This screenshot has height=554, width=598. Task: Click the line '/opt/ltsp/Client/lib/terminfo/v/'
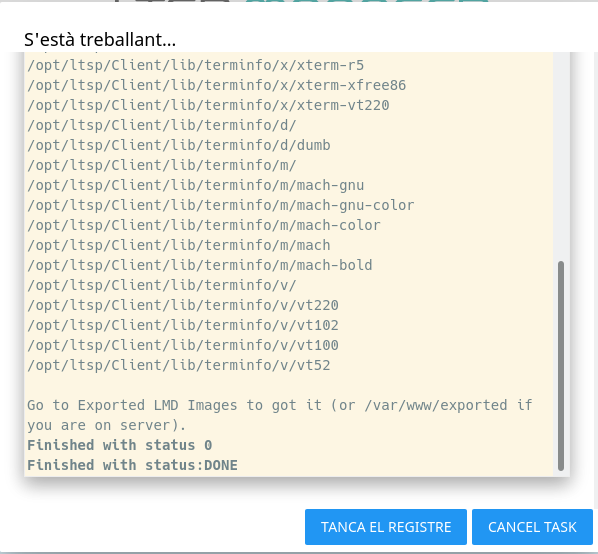(162, 285)
